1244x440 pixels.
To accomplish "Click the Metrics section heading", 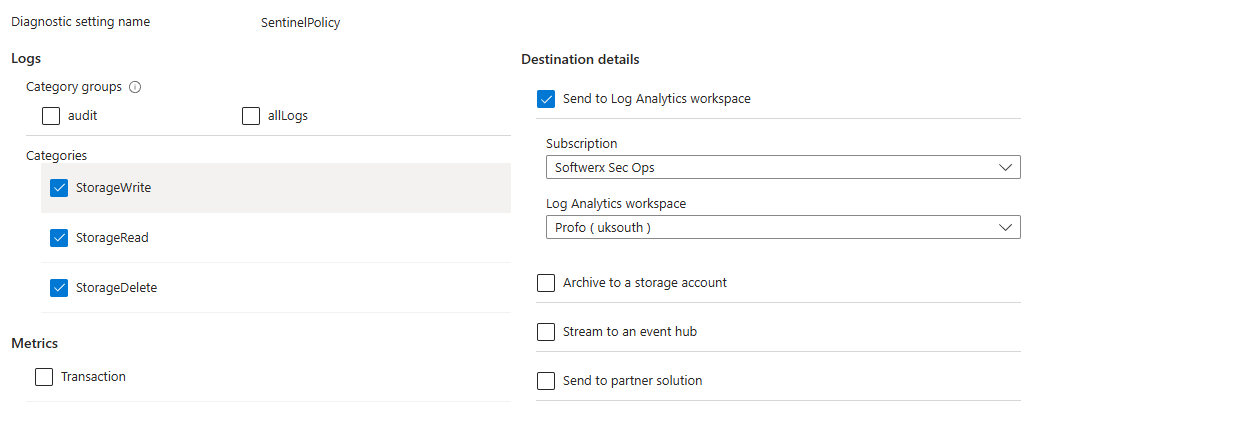I will pyautogui.click(x=34, y=343).
